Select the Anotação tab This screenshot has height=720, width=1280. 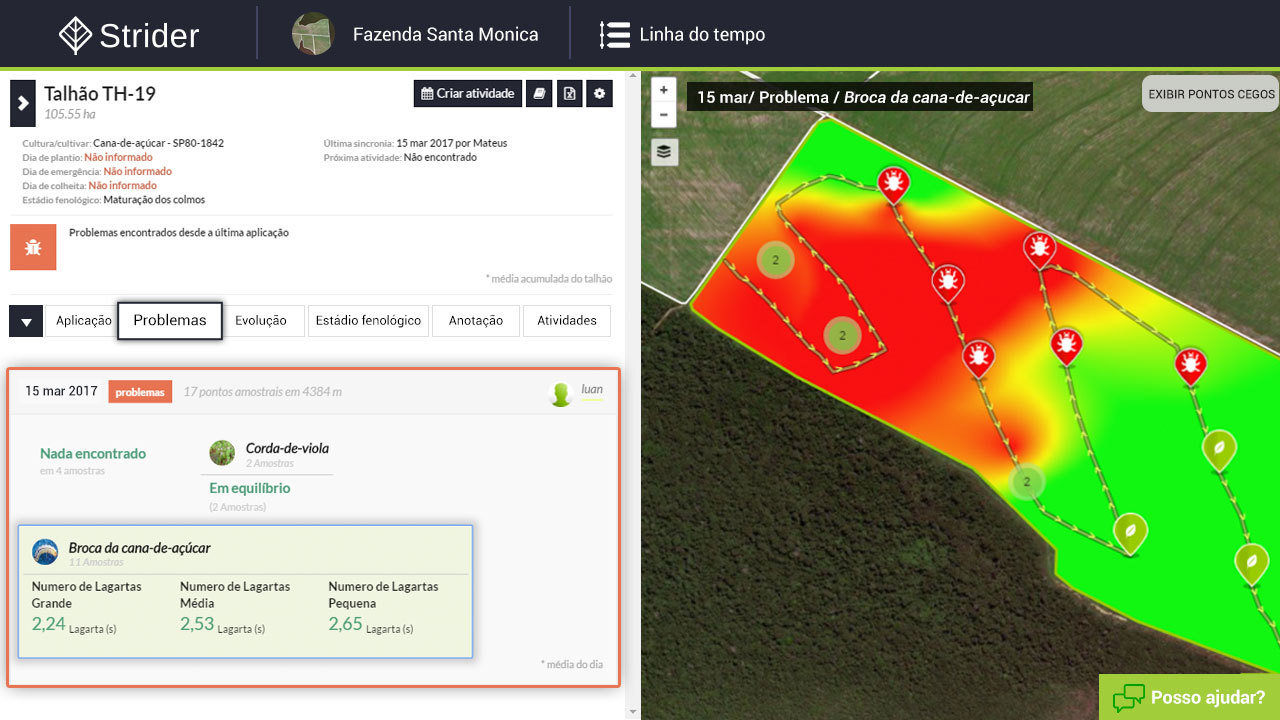click(476, 321)
